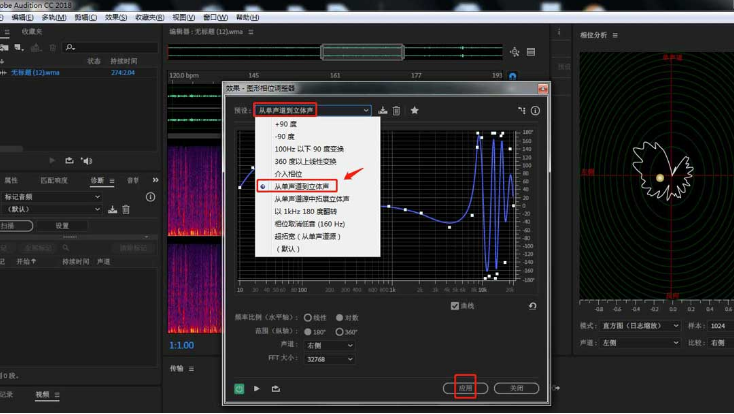Open file icon in Files panel toolbar
Viewport: 734px width, 414px height.
click(x=4, y=47)
